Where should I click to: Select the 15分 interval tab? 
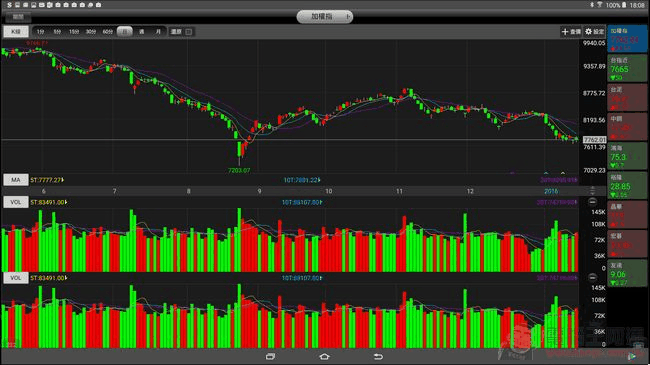[x=74, y=32]
